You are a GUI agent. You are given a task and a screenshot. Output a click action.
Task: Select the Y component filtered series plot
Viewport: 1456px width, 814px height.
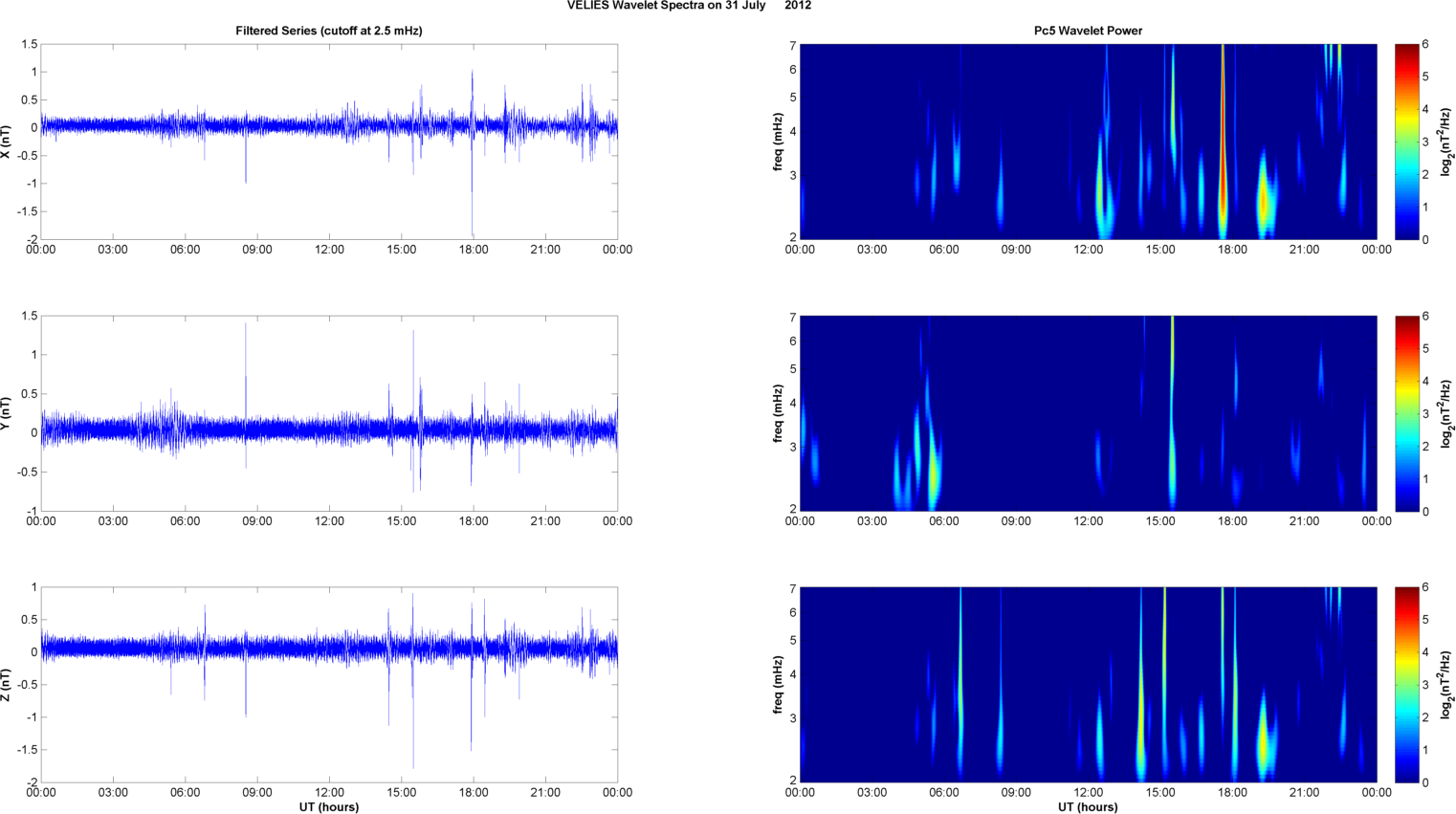tap(329, 413)
